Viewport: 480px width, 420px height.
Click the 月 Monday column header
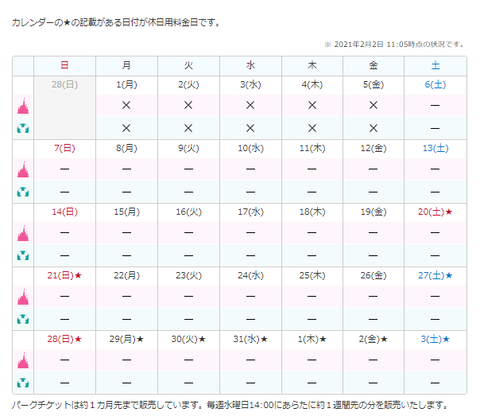(x=126, y=65)
